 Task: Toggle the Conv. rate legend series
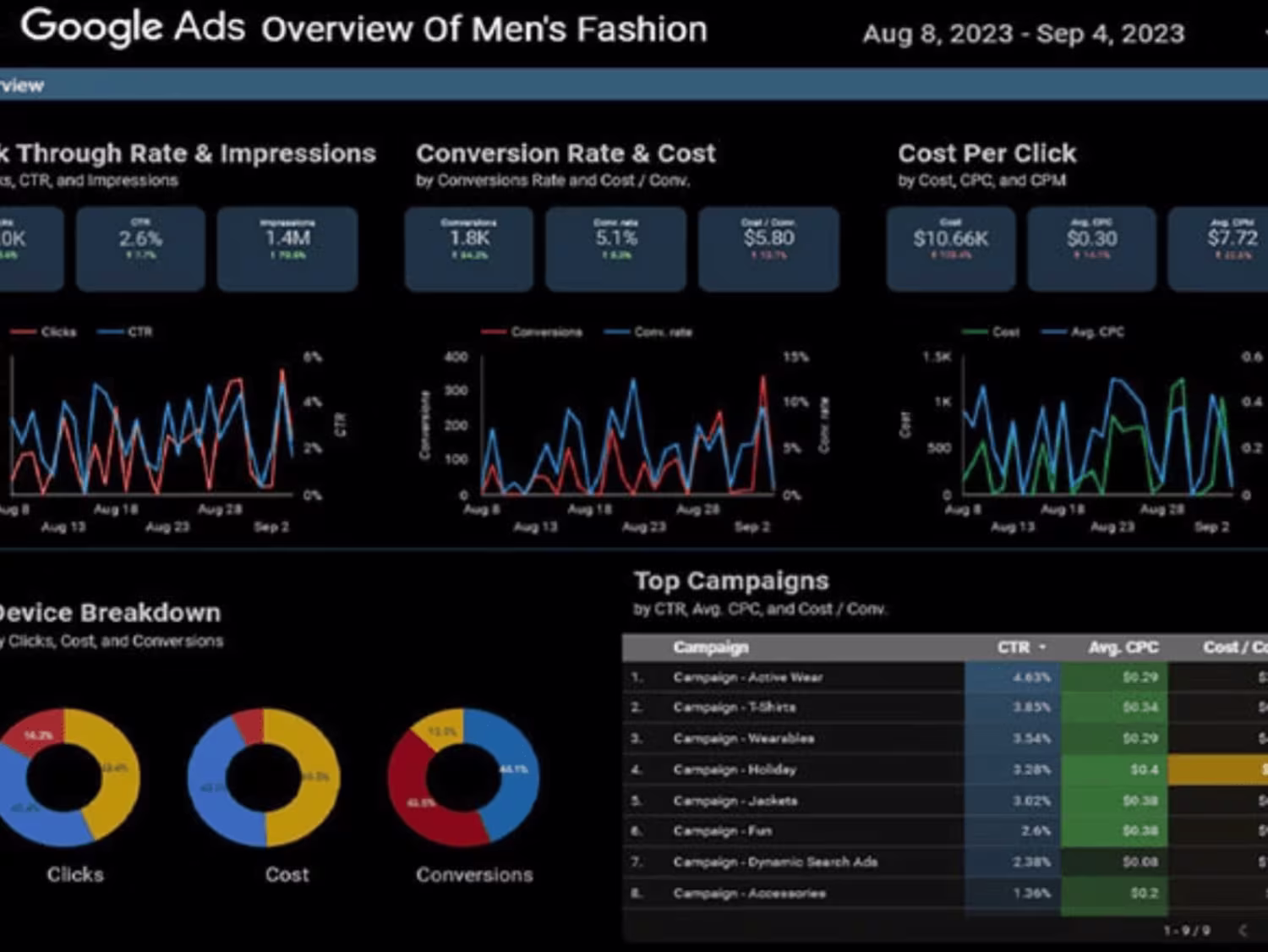click(648, 331)
